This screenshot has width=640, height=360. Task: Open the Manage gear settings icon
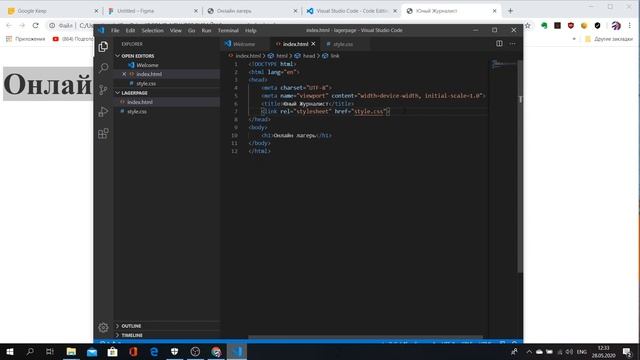(103, 327)
